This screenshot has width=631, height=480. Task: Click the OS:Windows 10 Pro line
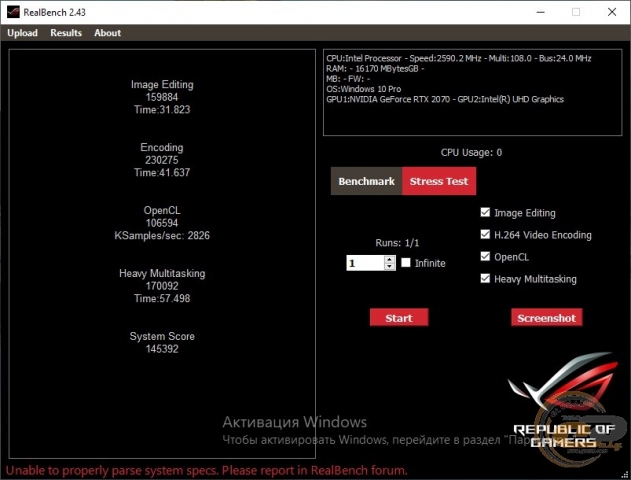click(364, 89)
